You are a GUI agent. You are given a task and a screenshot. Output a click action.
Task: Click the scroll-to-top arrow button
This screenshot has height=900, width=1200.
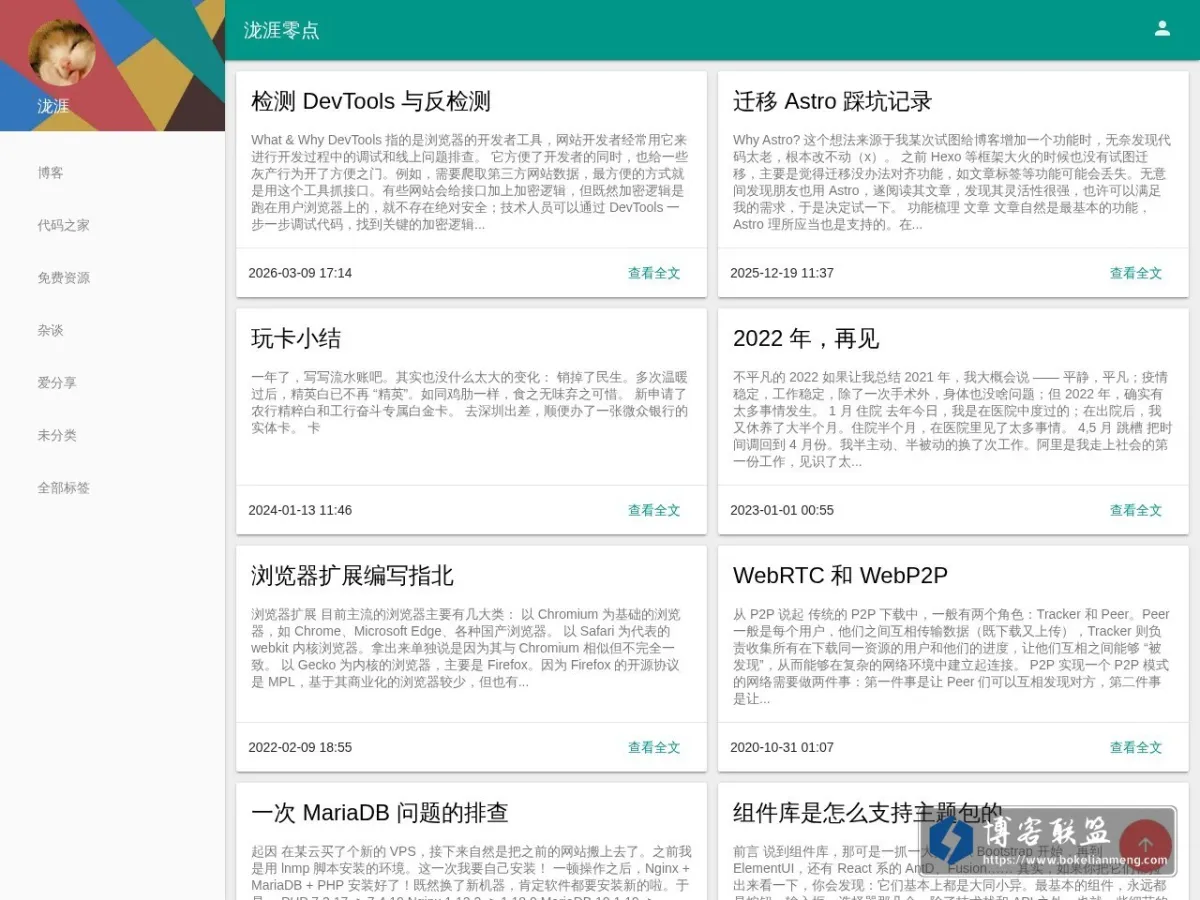(x=1145, y=845)
